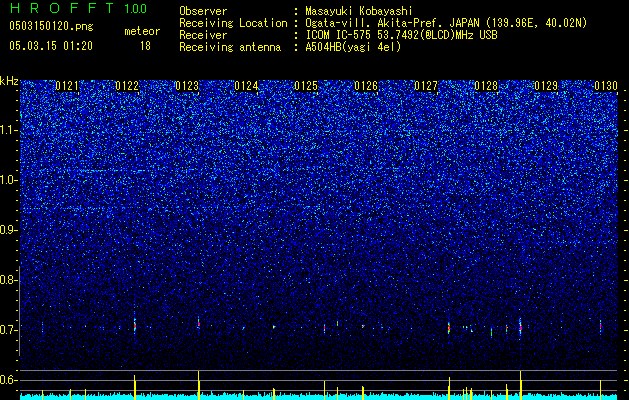Click observer name Masayuki Kobayashi
The width and height of the screenshot is (629, 400).
pos(359,11)
